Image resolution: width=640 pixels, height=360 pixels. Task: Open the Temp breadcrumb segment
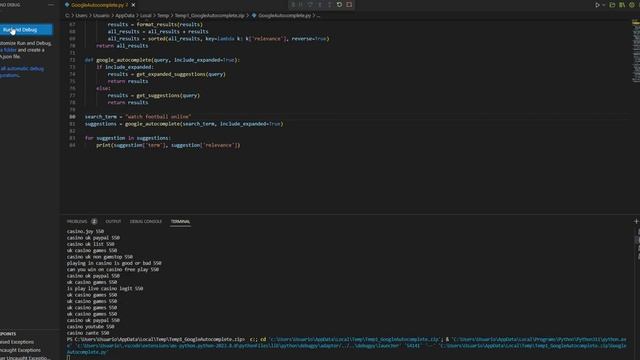click(163, 16)
